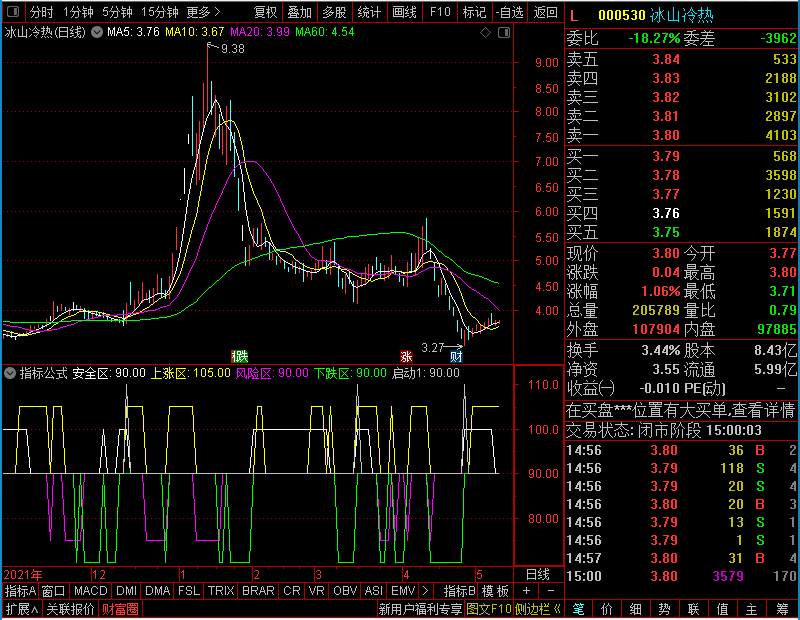800x620 pixels.
Task: Open the 图文F10 link
Action: click(489, 609)
